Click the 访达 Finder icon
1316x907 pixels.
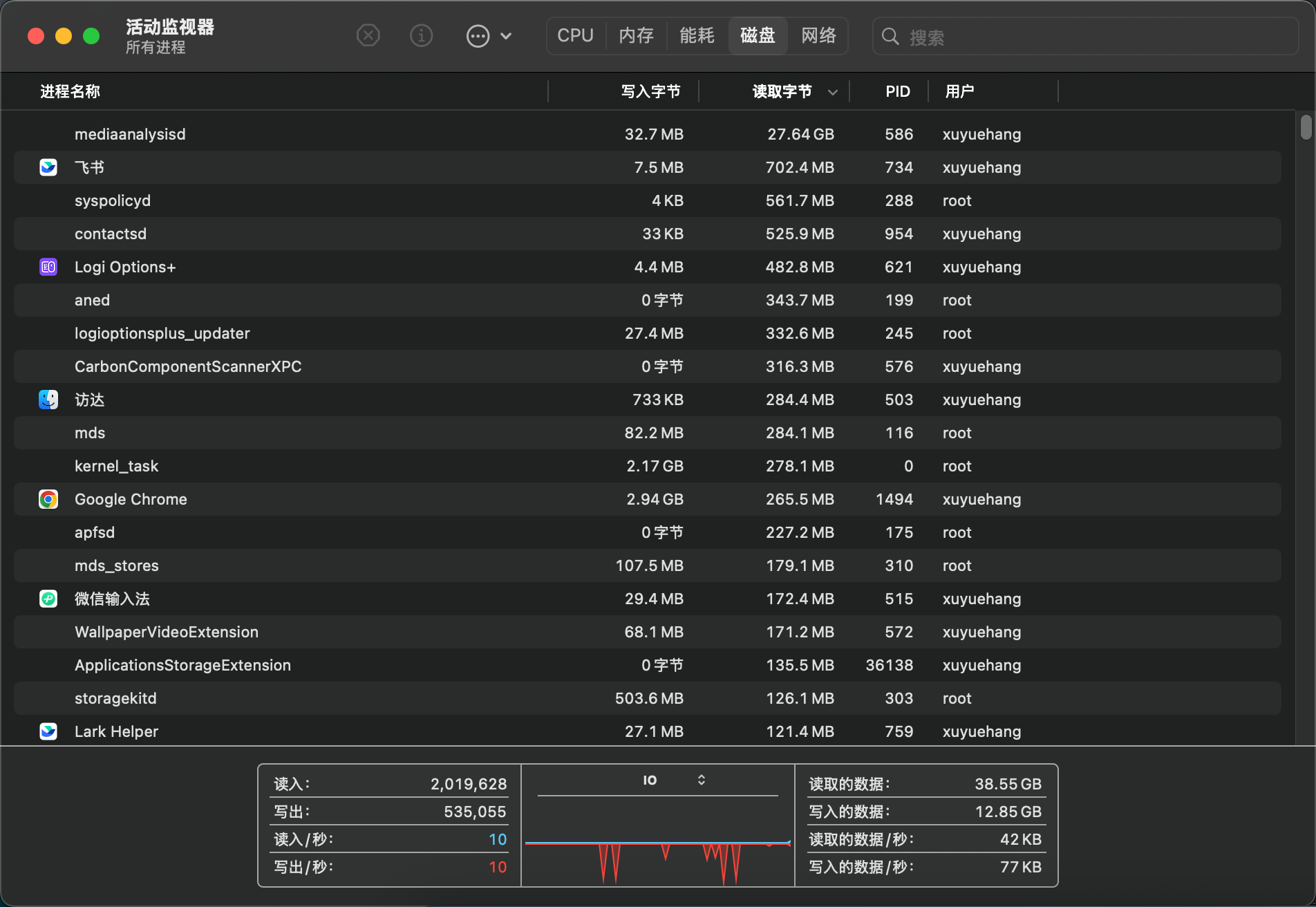pyautogui.click(x=48, y=400)
